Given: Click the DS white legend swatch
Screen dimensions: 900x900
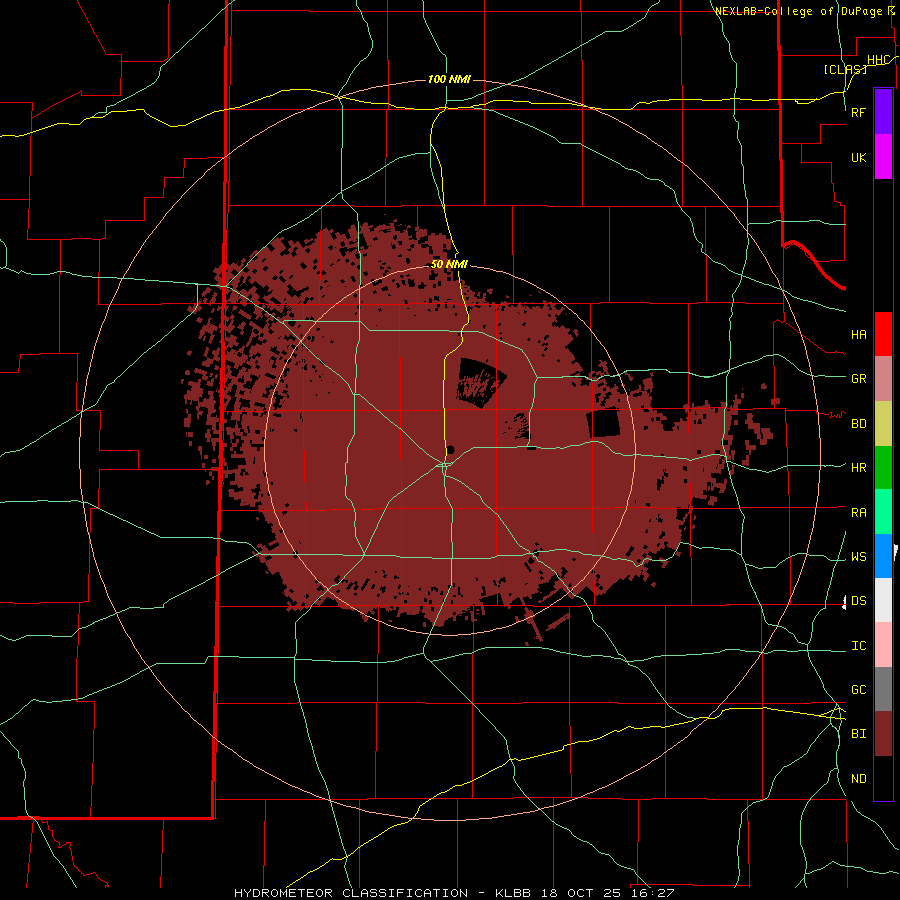Looking at the screenshot, I should [883, 601].
